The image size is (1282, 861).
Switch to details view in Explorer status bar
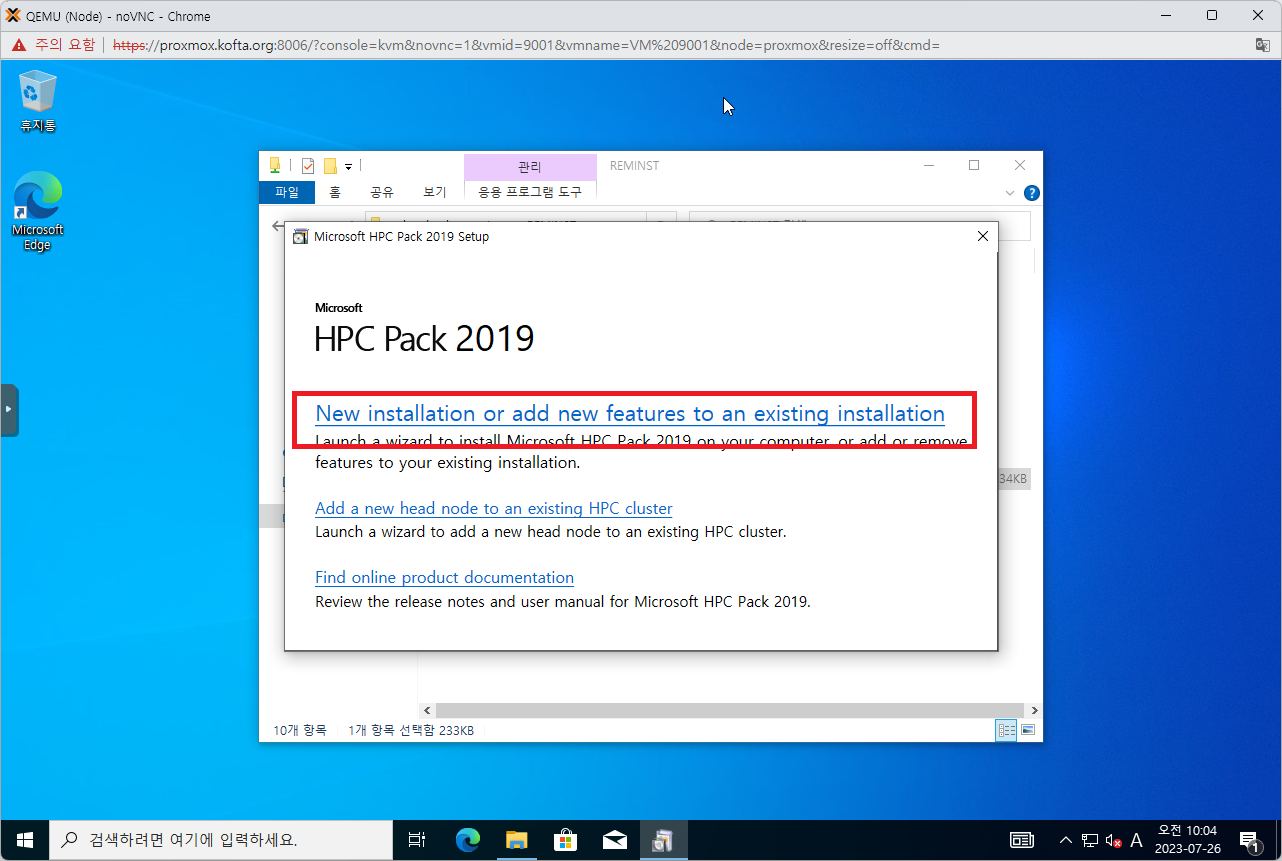point(1006,730)
